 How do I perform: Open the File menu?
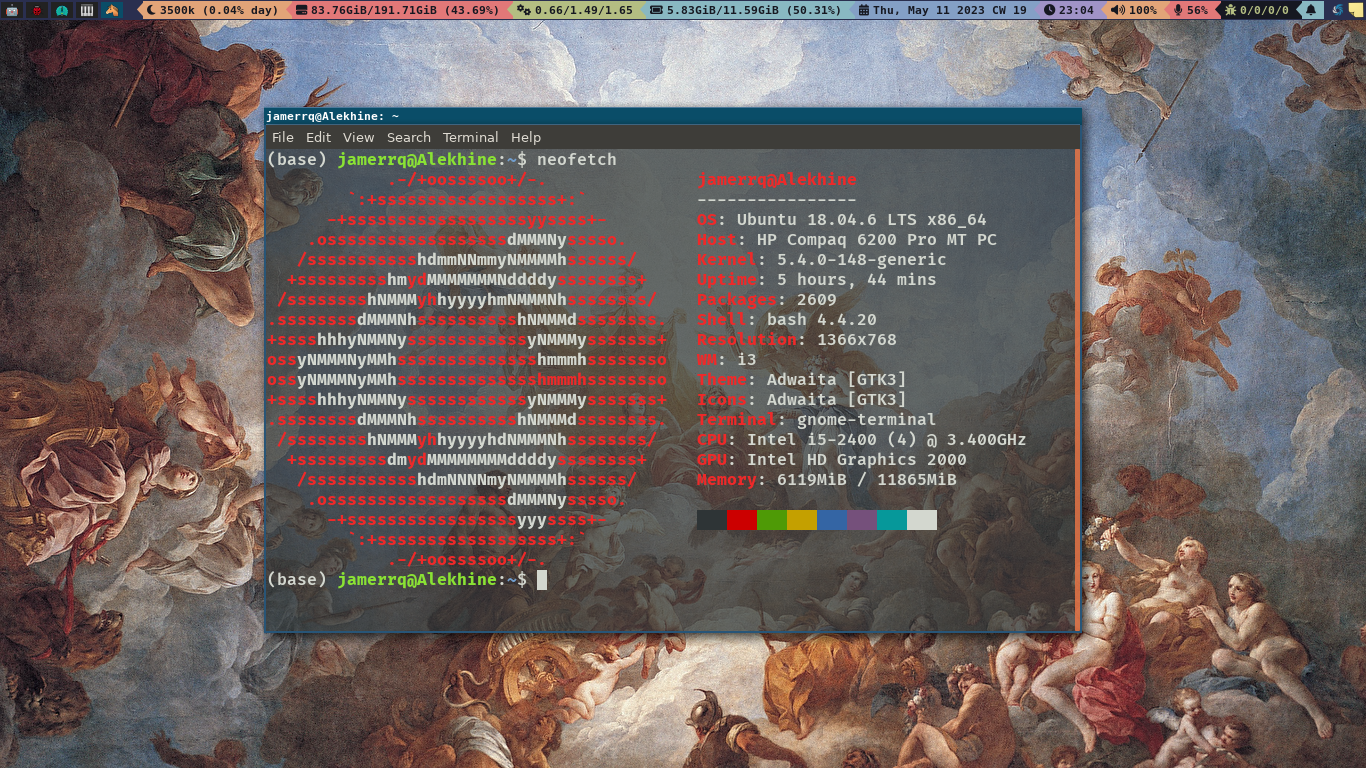pos(283,138)
